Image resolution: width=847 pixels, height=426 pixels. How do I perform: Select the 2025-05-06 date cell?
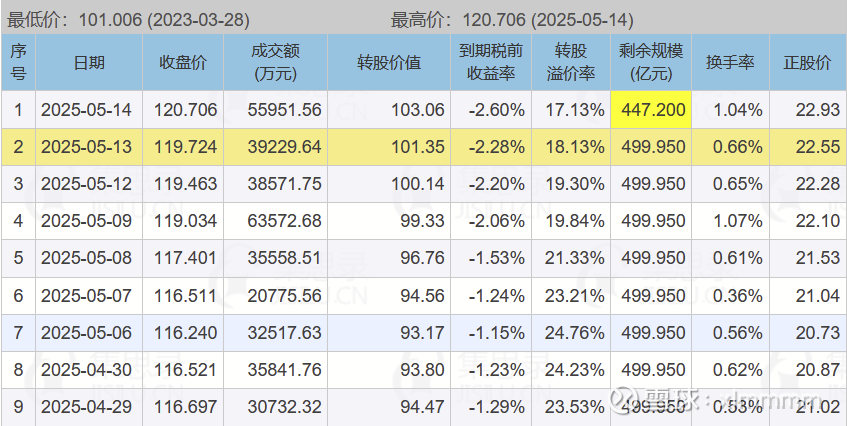88,332
